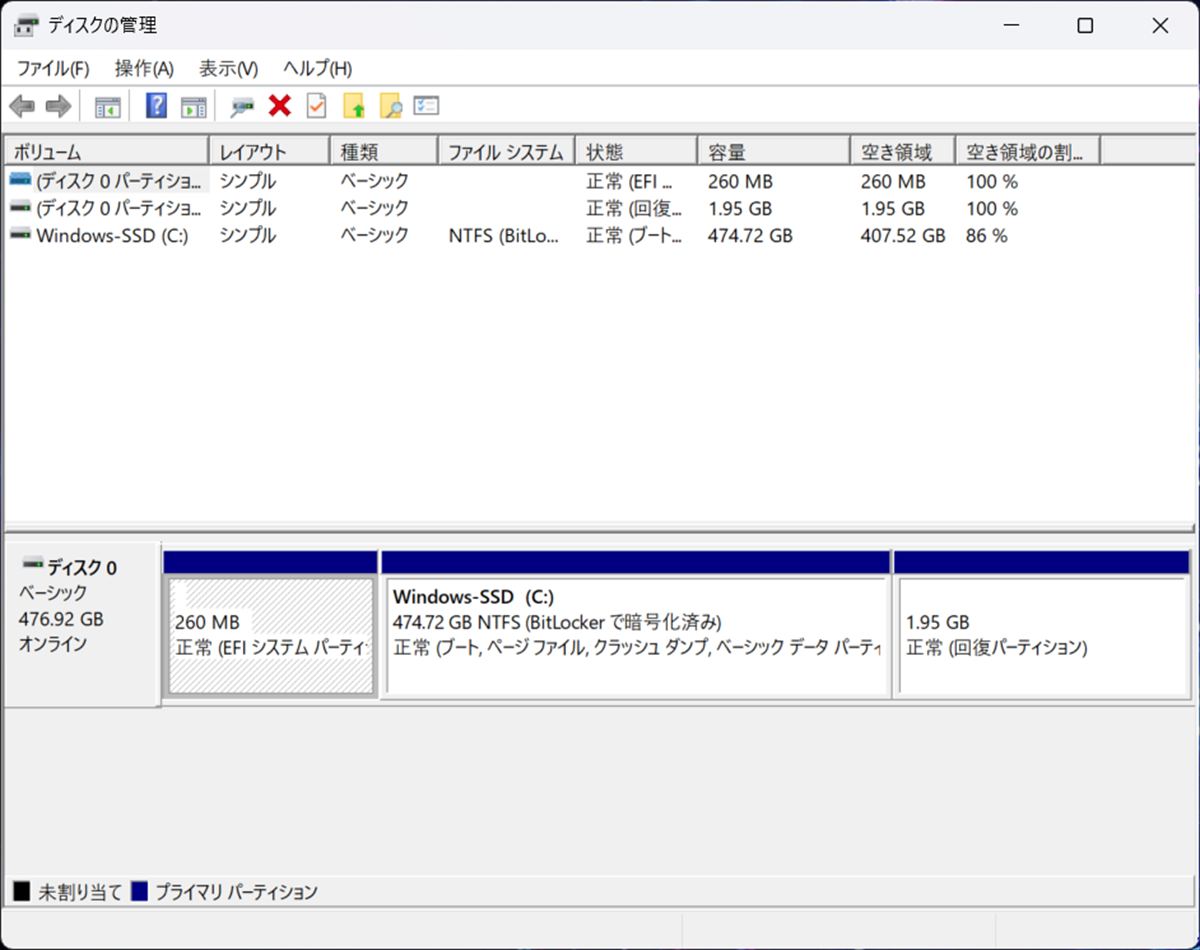Image resolution: width=1200 pixels, height=950 pixels.
Task: Select the Windows-SSD (C:) volume row
Action: click(112, 236)
